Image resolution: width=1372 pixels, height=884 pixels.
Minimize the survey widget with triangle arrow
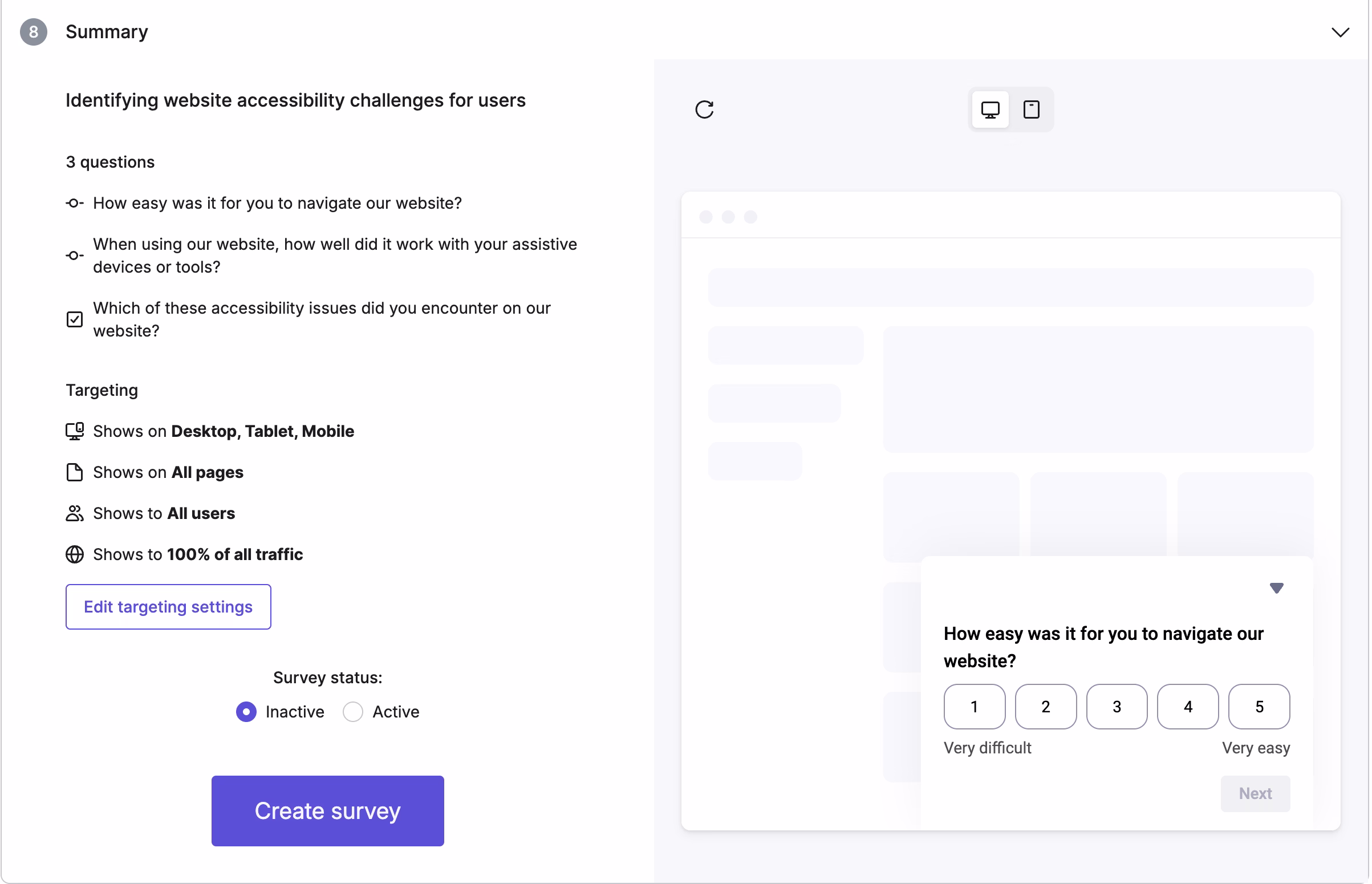click(x=1277, y=588)
